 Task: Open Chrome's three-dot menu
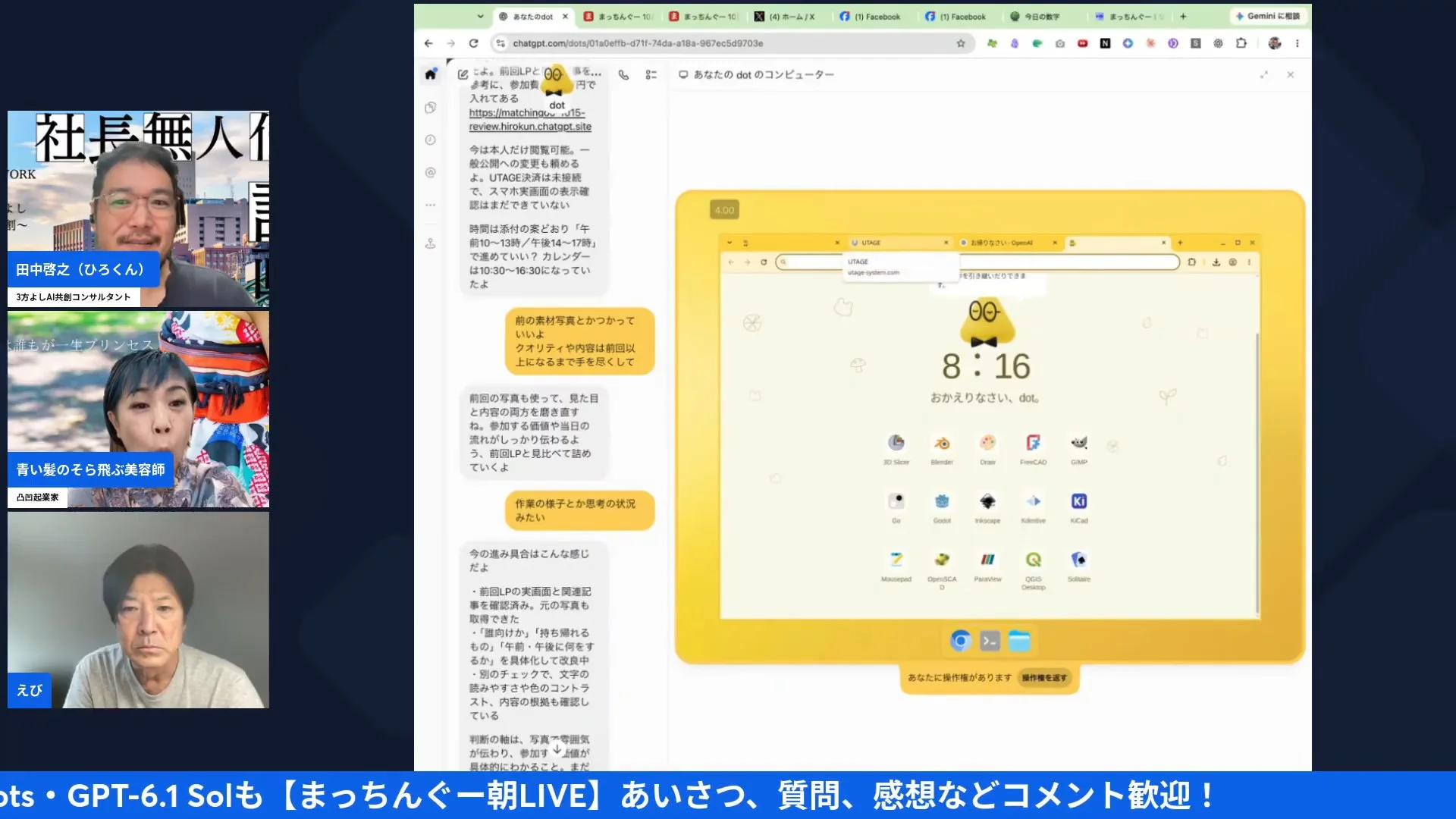tap(1298, 43)
